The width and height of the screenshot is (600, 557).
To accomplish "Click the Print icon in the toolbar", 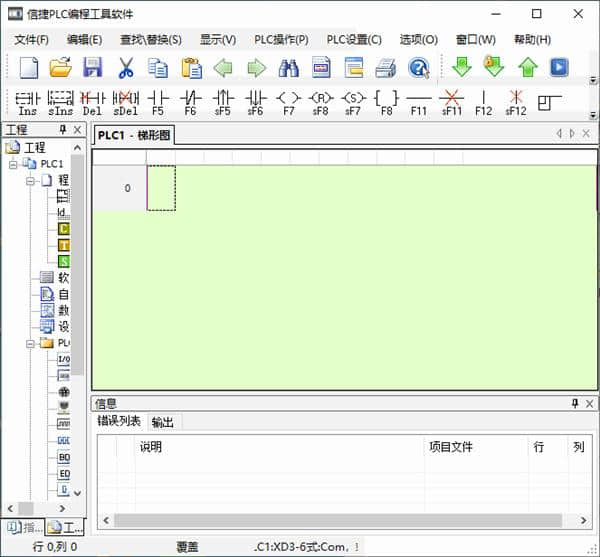I will pos(385,68).
